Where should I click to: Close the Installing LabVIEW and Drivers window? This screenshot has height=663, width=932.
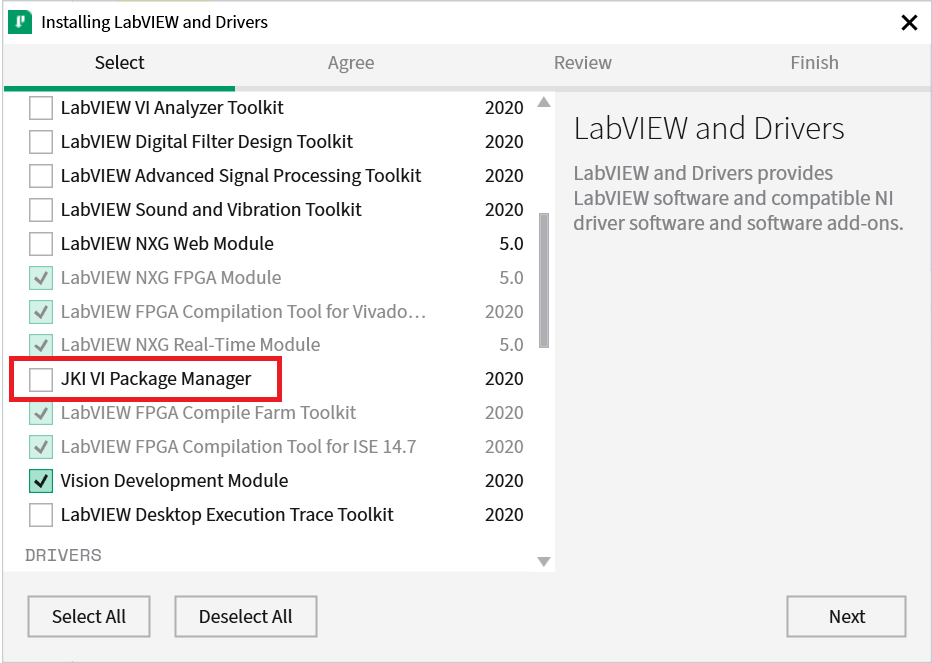click(909, 23)
